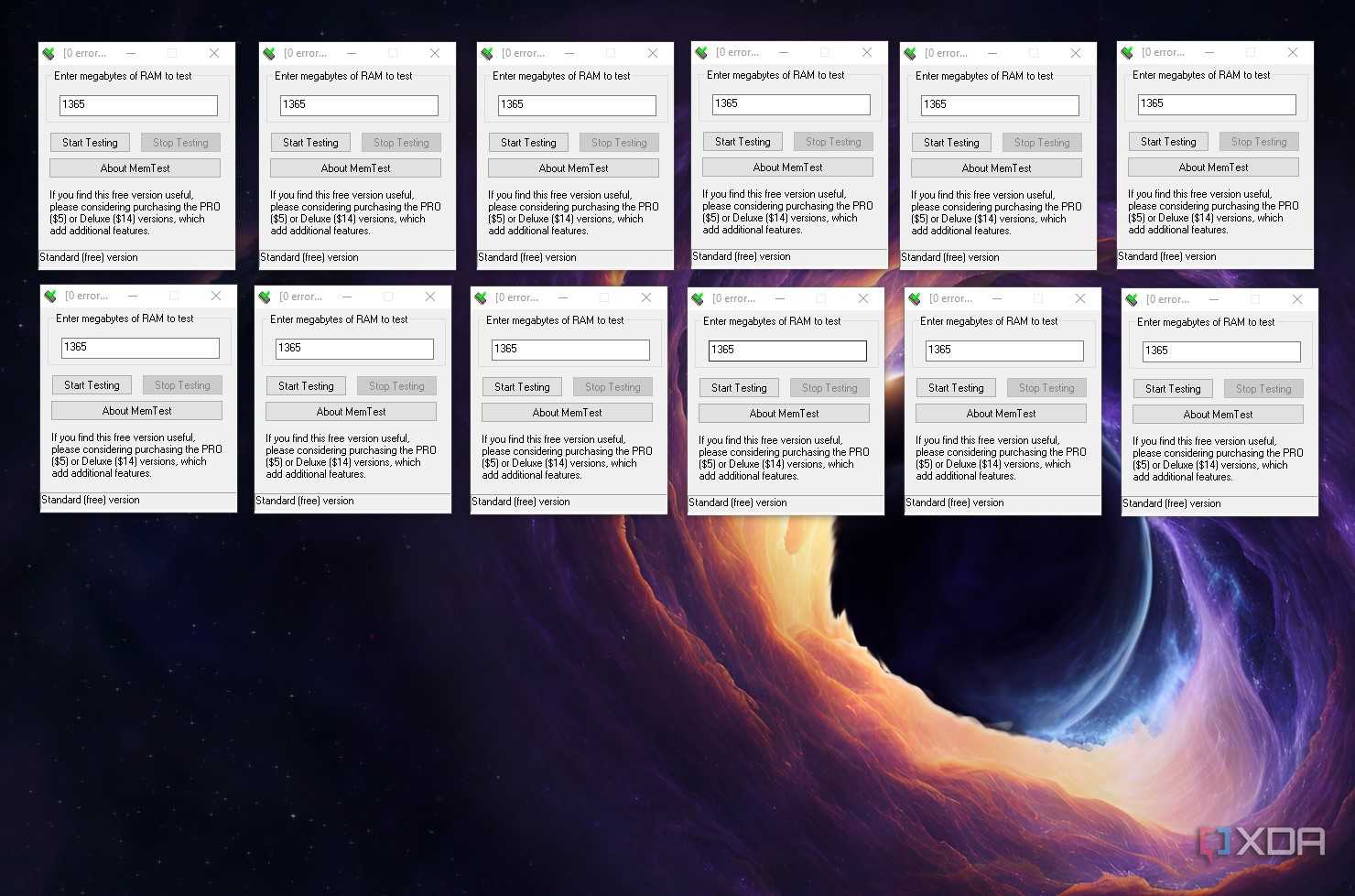Focus the RAM megabytes field in fourth bottom-row window
Viewport: 1355px width, 896px height.
pos(787,351)
